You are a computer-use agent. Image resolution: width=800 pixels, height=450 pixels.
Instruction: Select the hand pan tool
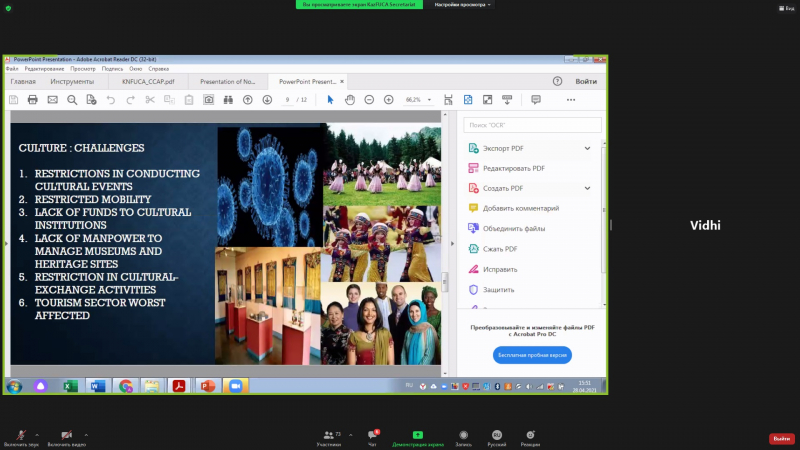tap(350, 100)
